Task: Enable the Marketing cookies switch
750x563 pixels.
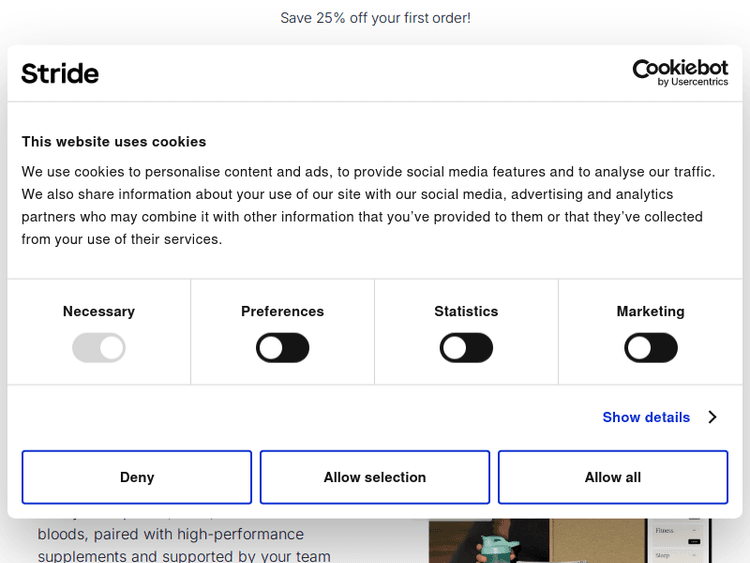Action: tap(650, 348)
